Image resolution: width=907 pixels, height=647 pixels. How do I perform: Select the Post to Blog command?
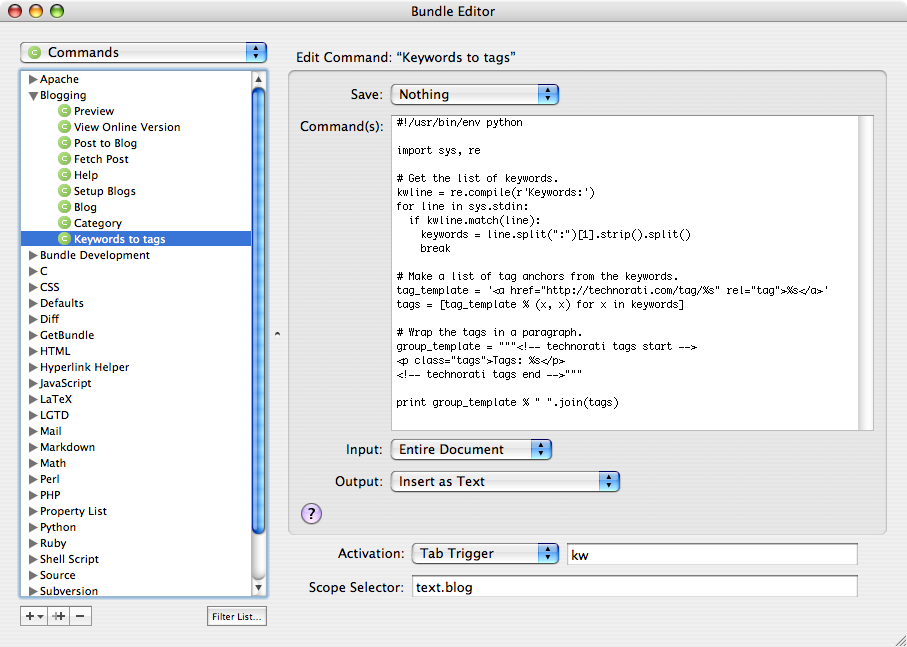tap(136, 143)
